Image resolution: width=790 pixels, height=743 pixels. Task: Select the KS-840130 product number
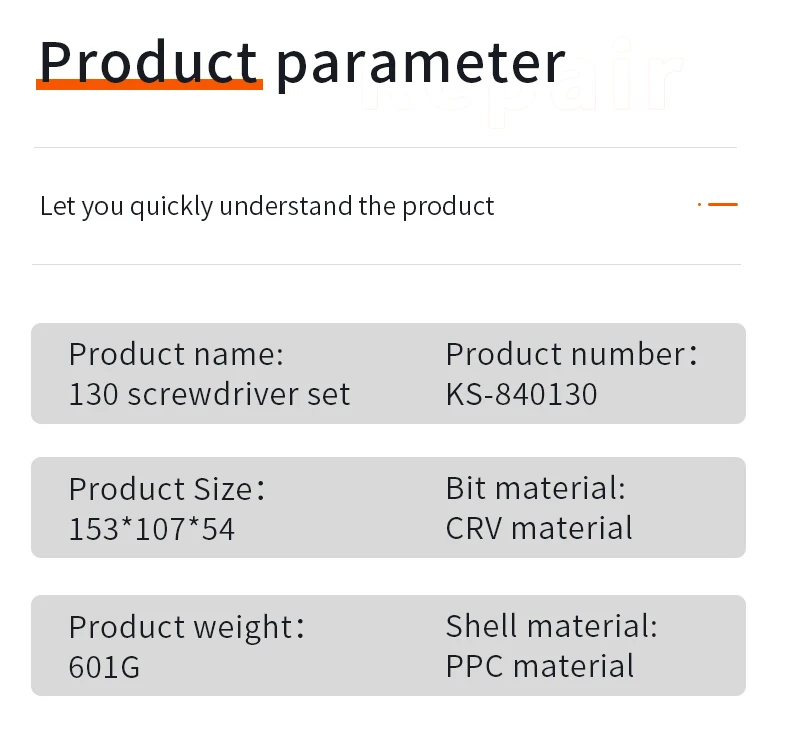pos(521,394)
